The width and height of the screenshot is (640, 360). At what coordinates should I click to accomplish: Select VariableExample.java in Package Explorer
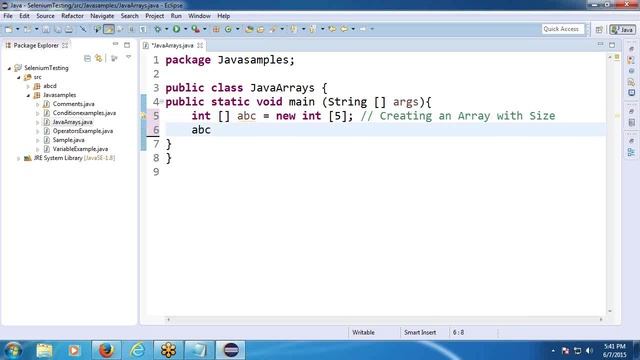[x=80, y=149]
